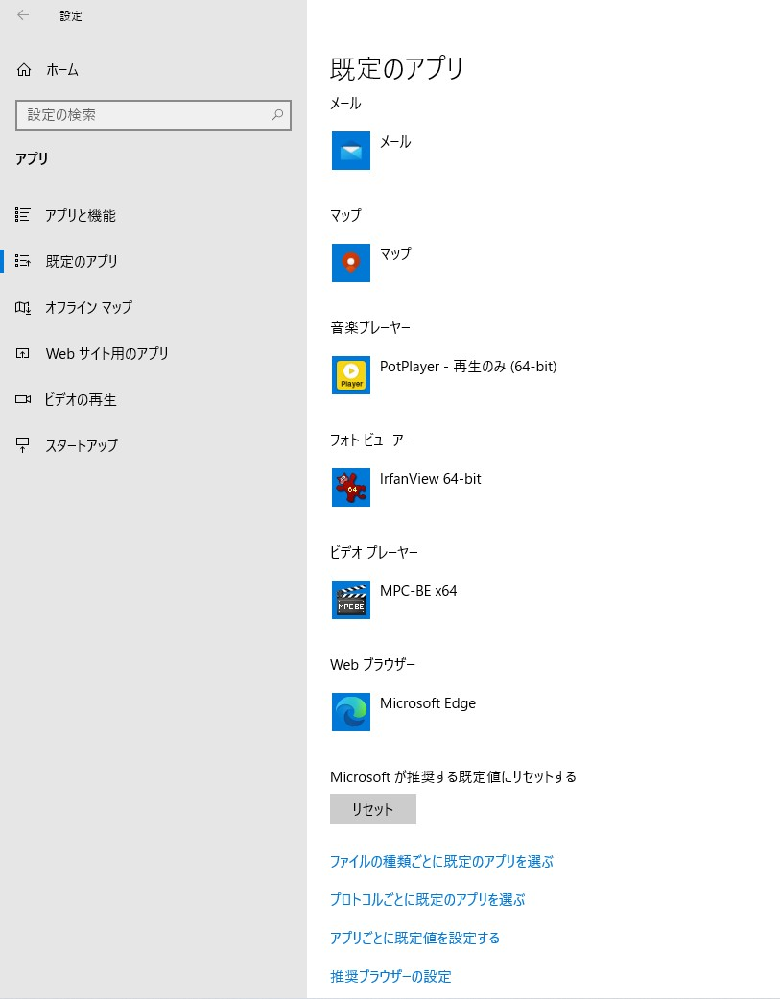The image size is (780, 999).
Task: Click the メール app icon
Action: pos(350,150)
